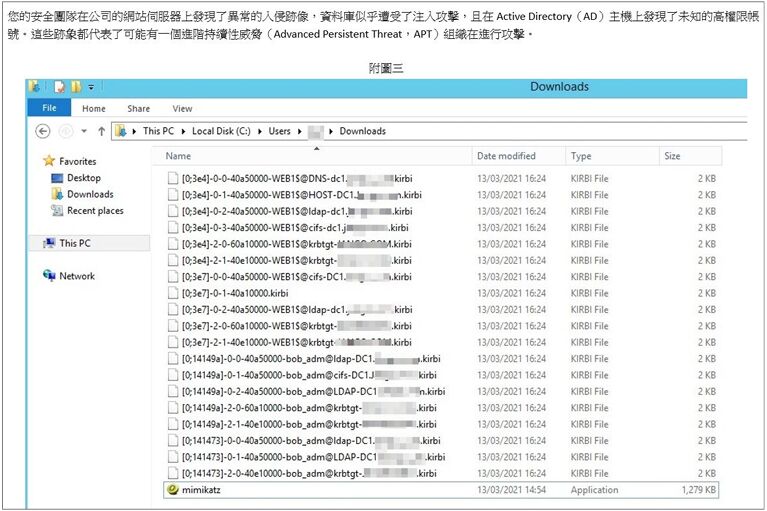Expand the Users breadcrumb chevron
Image resolution: width=767 pixels, height=511 pixels.
298,131
